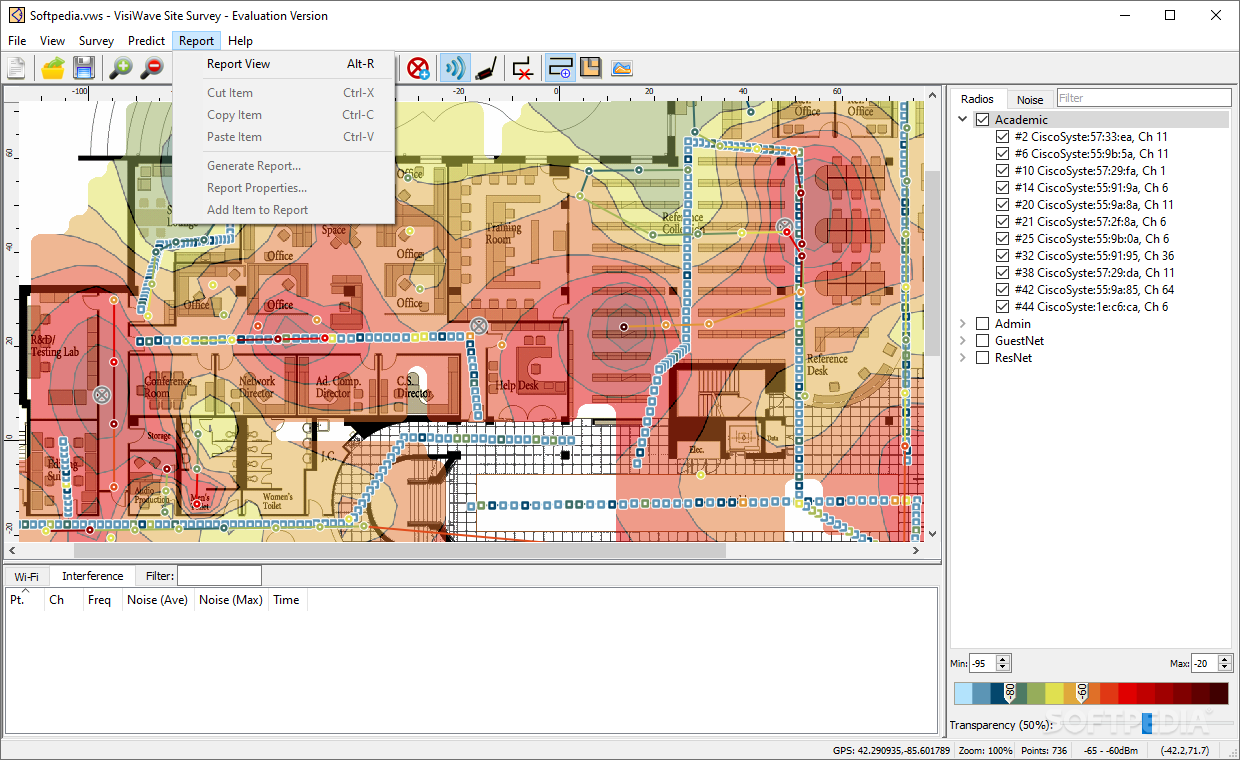Uncheck radio #2 CiscoSyste:57:33:ea, Ch 11
Viewport: 1240px width, 760px height.
click(1002, 137)
